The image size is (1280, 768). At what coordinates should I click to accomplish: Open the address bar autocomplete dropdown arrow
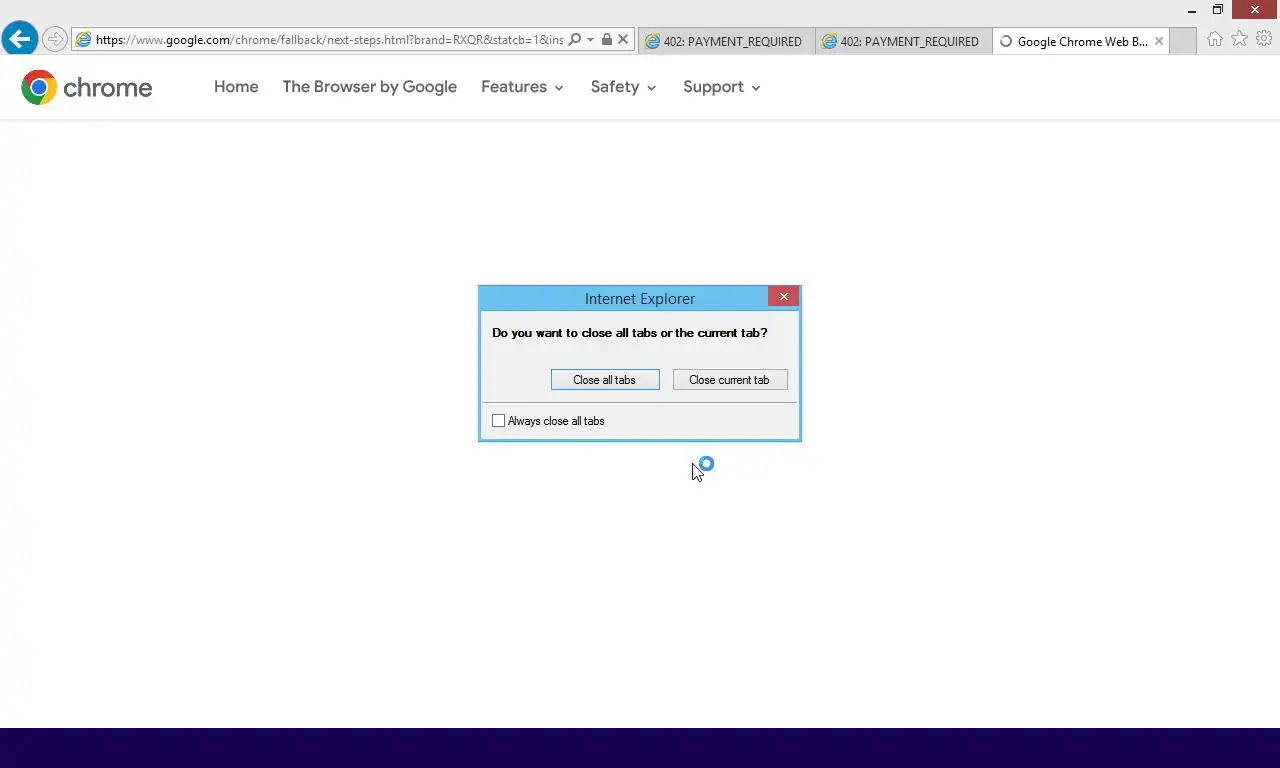[590, 40]
